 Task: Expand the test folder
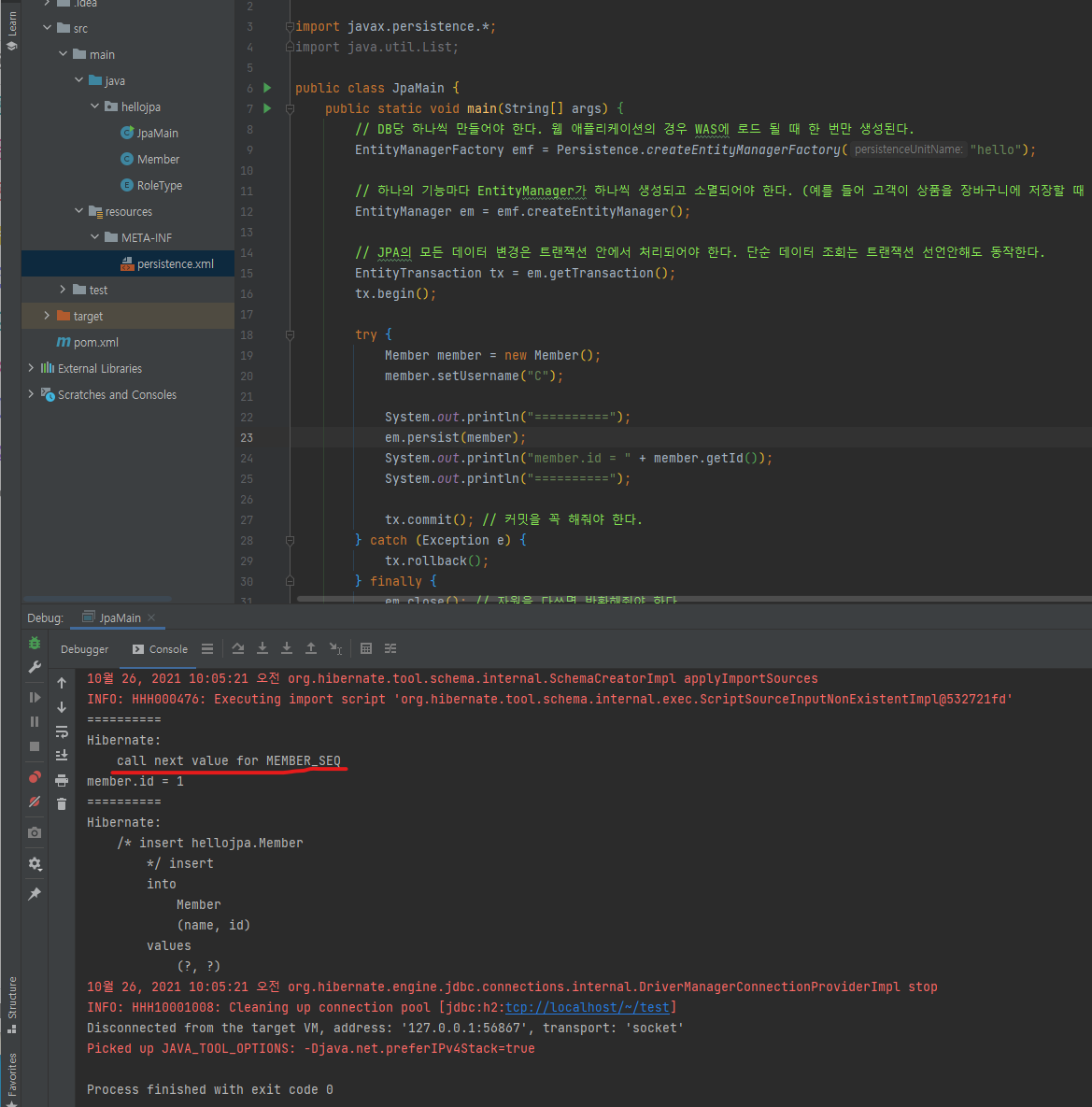[x=63, y=290]
